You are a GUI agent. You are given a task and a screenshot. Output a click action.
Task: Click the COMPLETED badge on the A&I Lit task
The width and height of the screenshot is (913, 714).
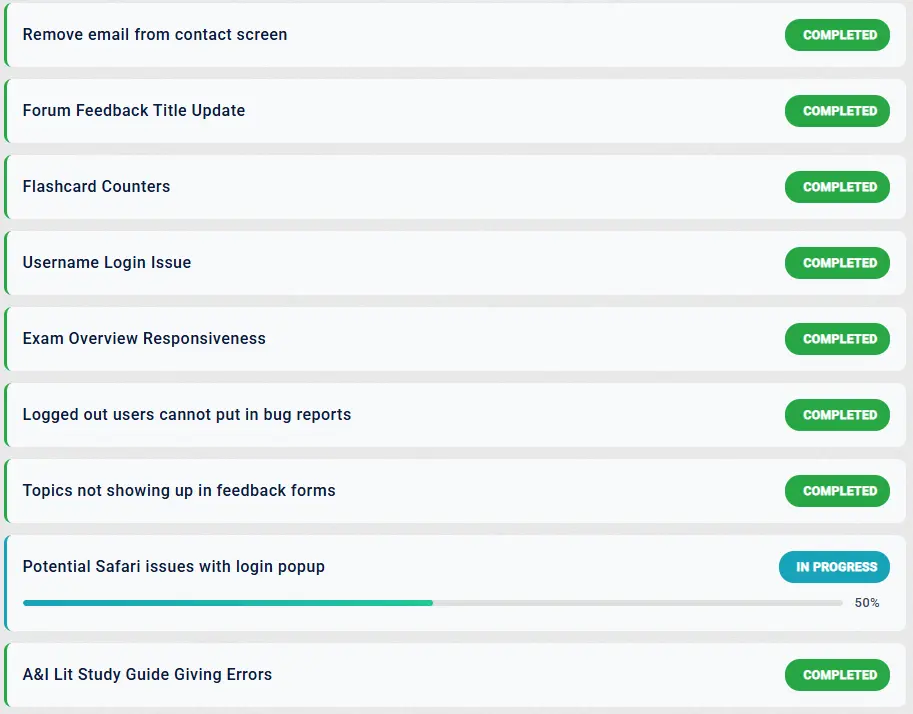click(837, 674)
